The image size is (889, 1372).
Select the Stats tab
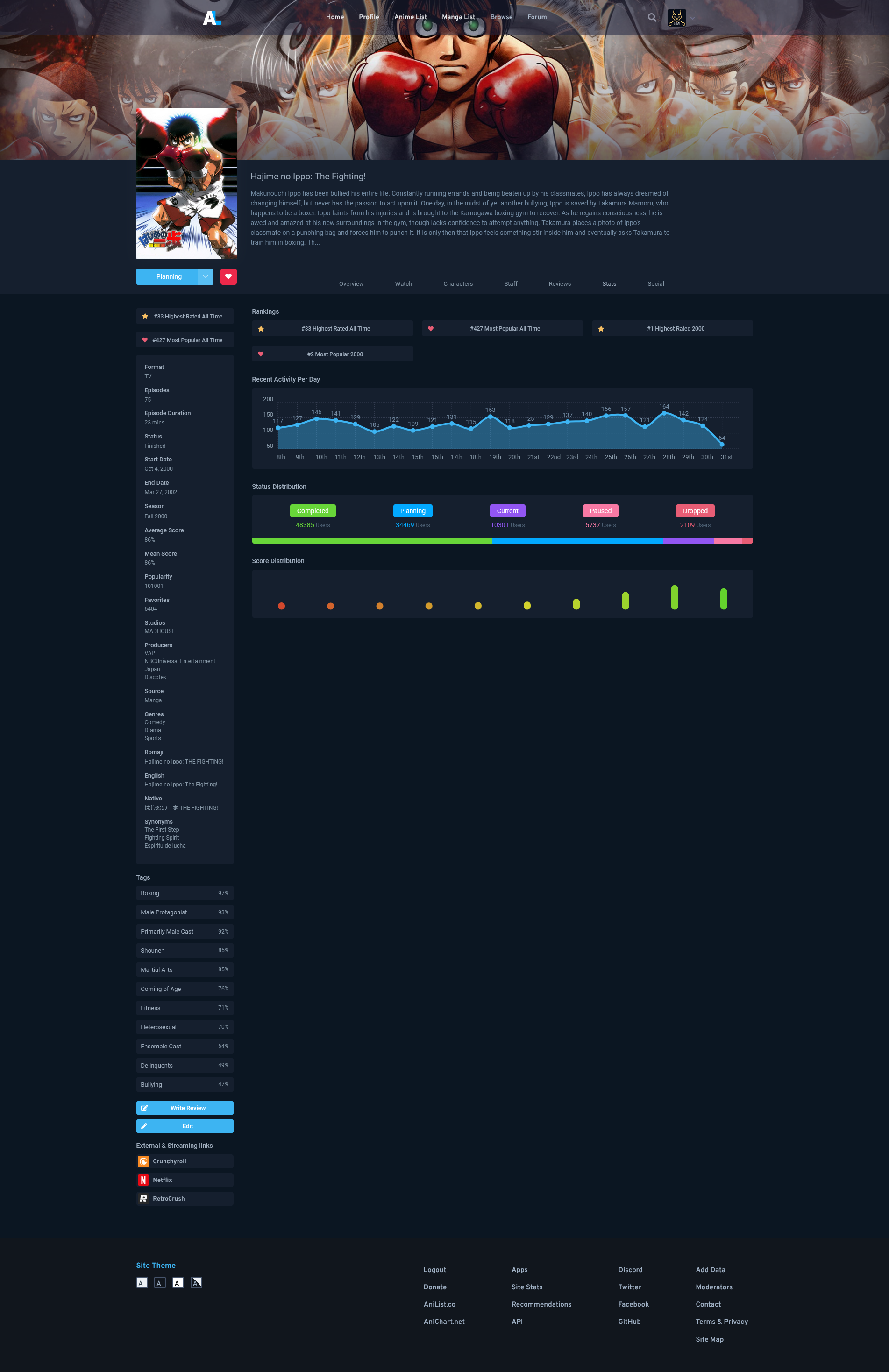click(609, 283)
